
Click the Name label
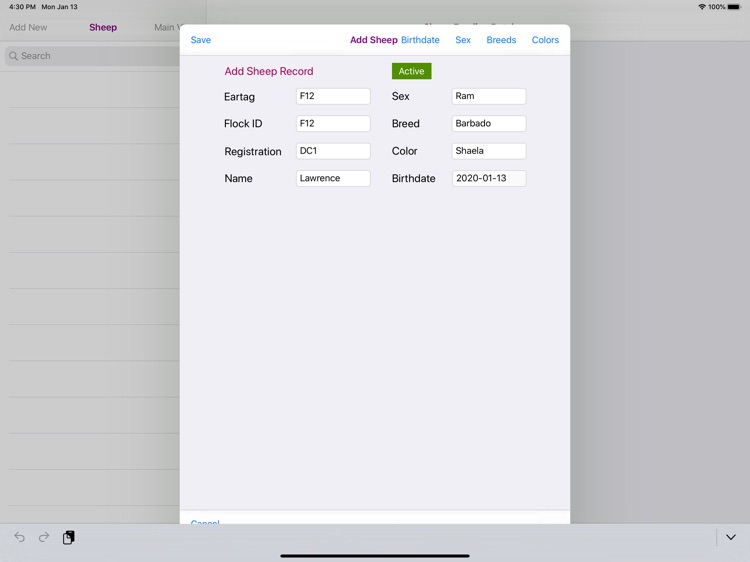(238, 178)
